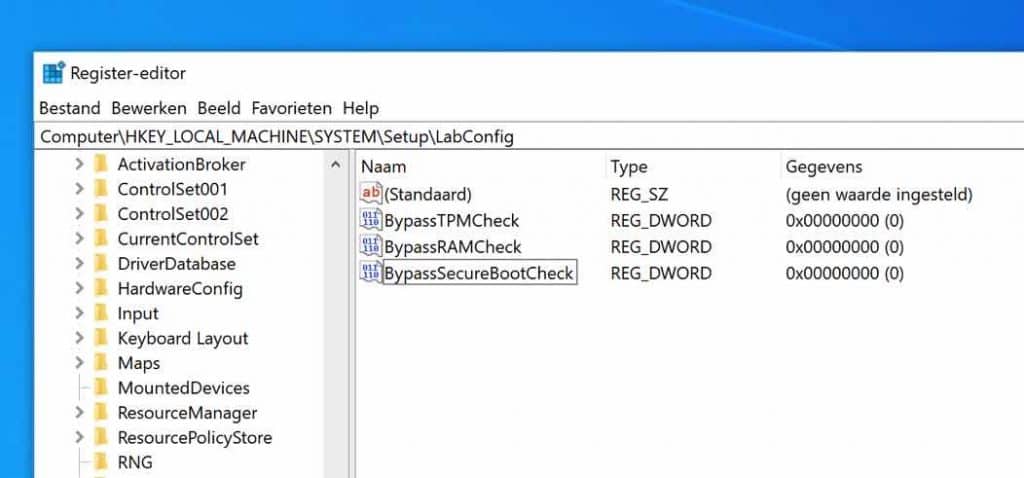
Task: Expand the CurrentControlSet key
Action: 80,239
